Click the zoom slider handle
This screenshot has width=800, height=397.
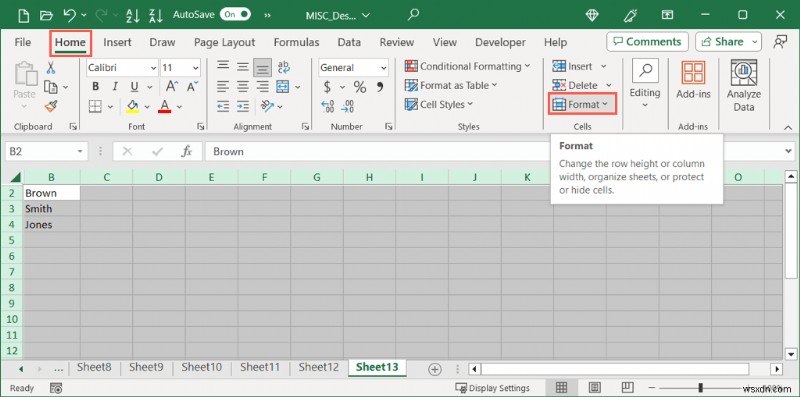[701, 387]
